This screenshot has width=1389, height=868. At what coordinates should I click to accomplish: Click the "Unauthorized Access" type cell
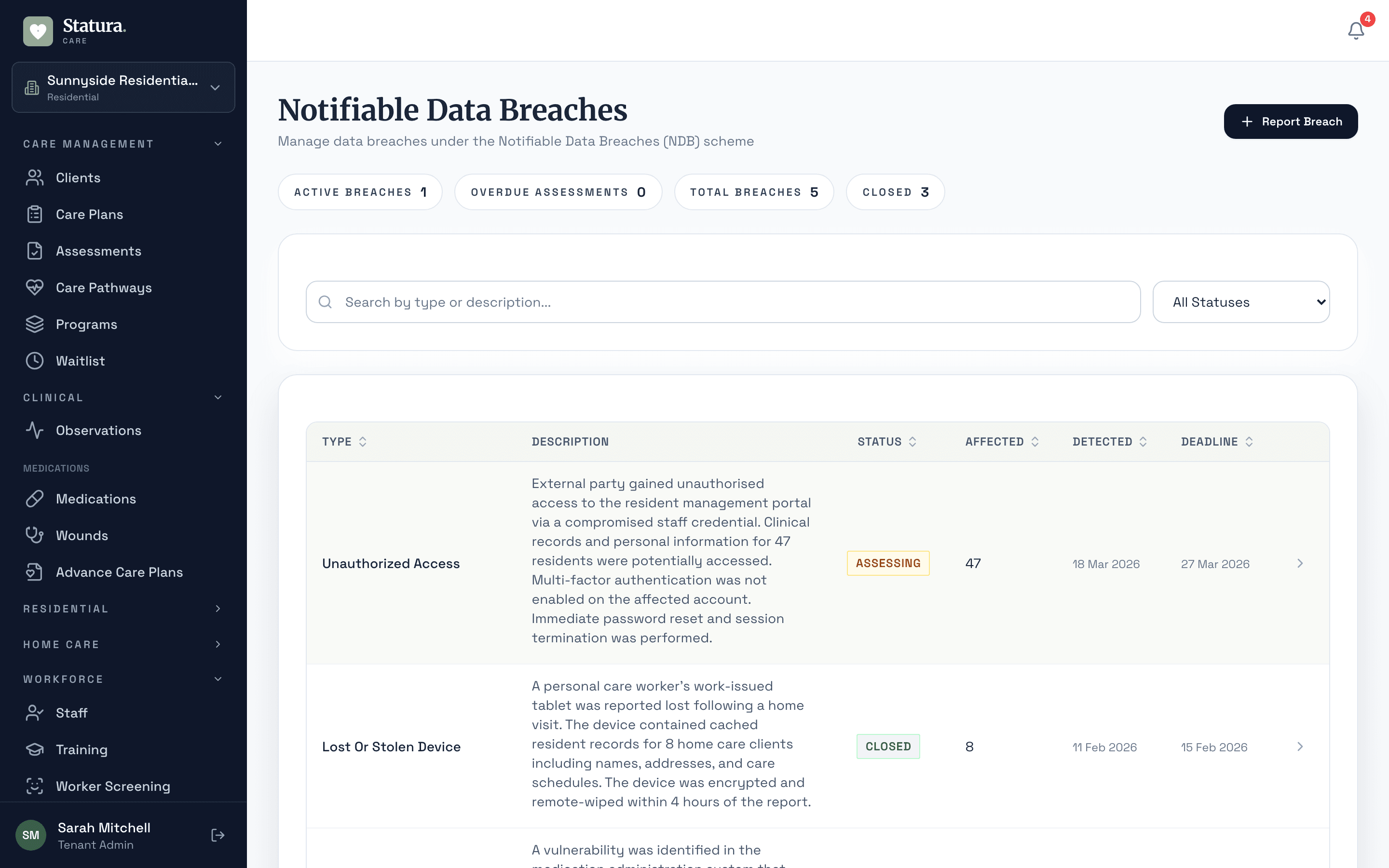coord(391,563)
